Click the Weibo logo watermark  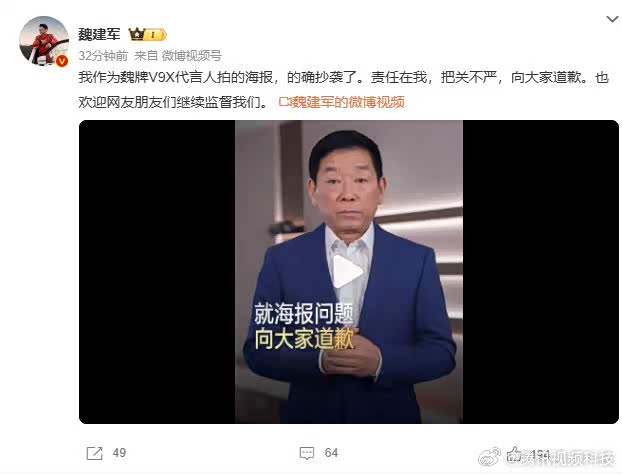click(x=490, y=456)
